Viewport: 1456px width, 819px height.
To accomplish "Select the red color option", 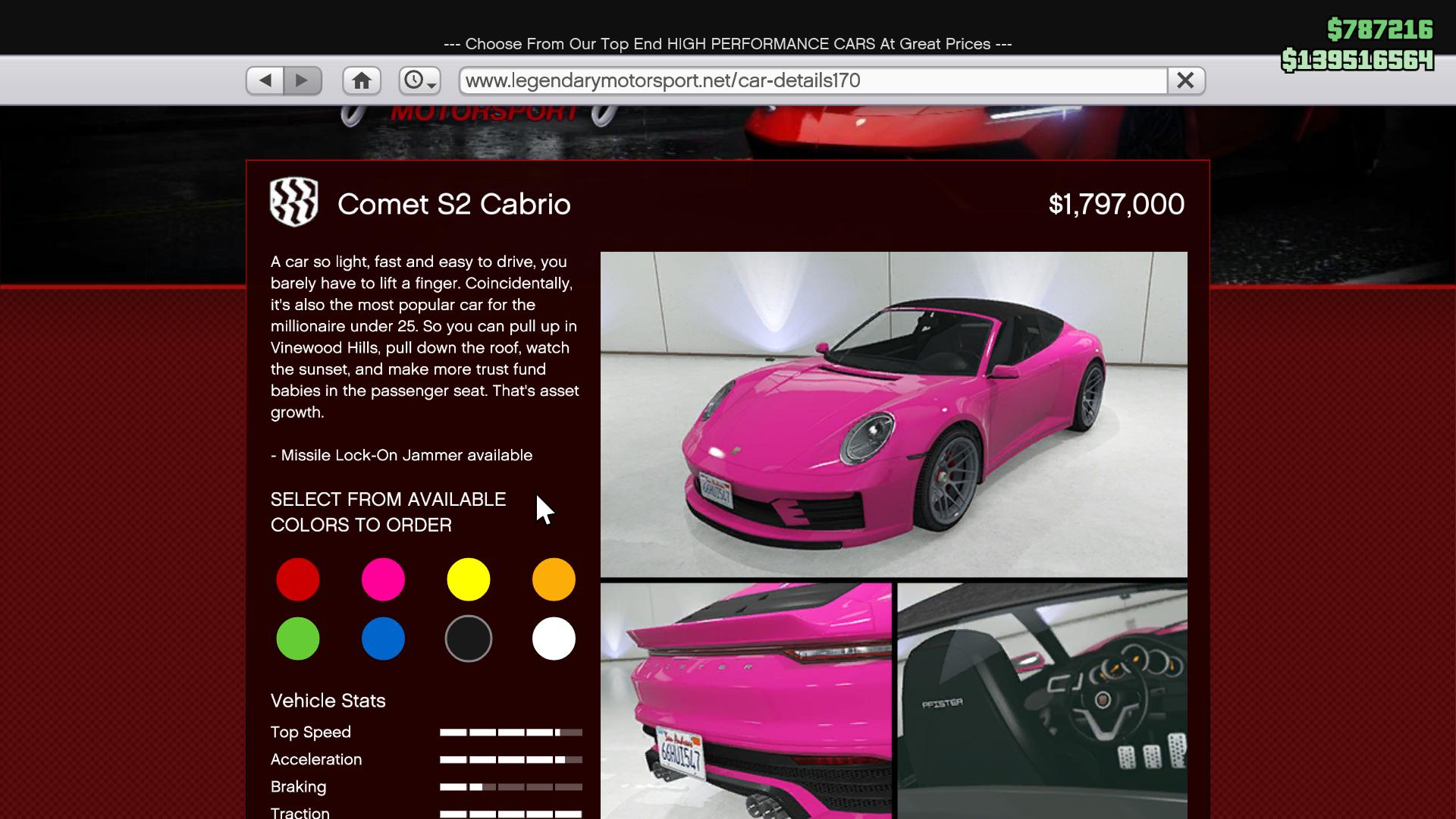I will coord(298,579).
